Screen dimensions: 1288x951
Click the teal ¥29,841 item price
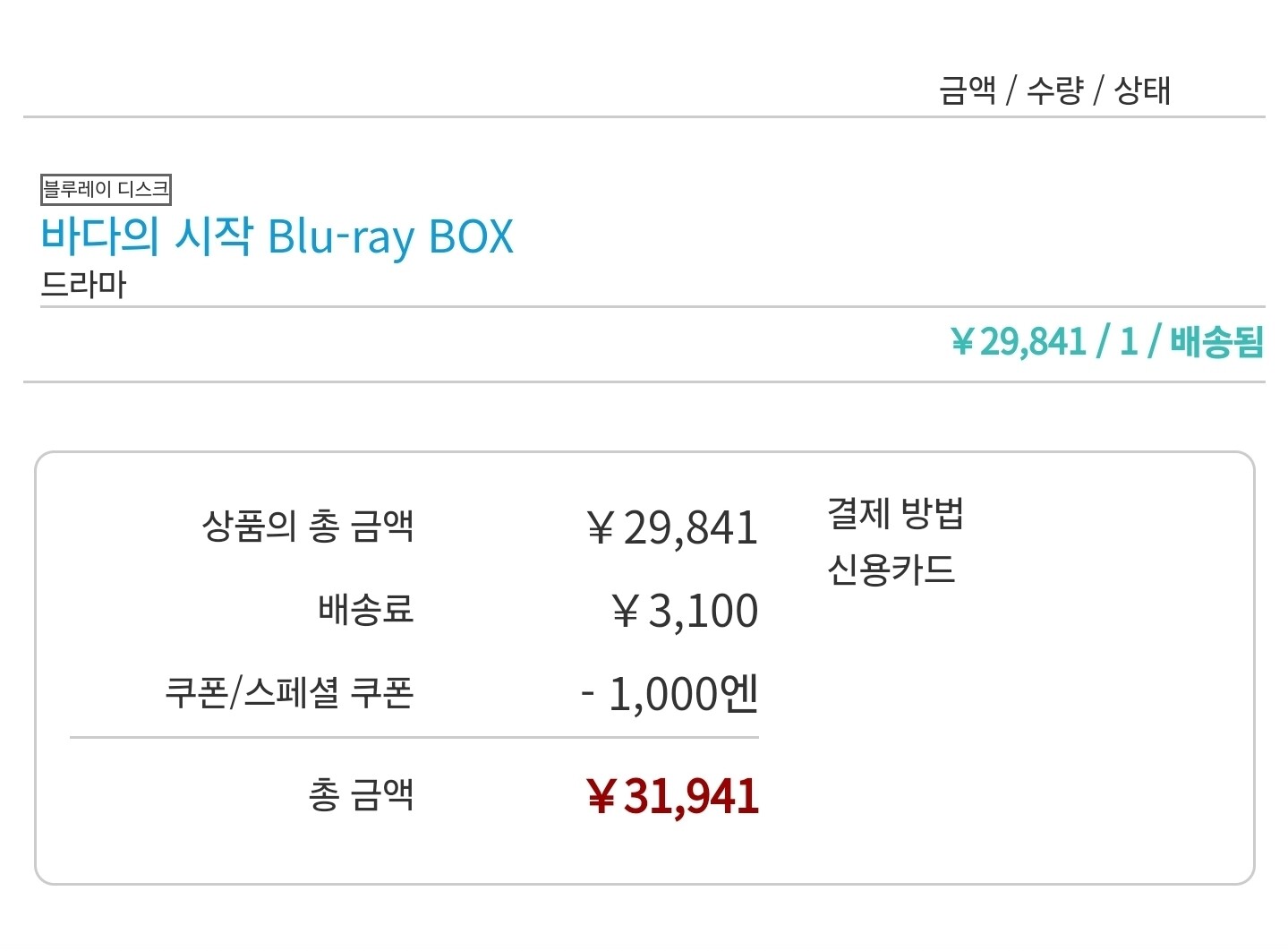point(1019,342)
